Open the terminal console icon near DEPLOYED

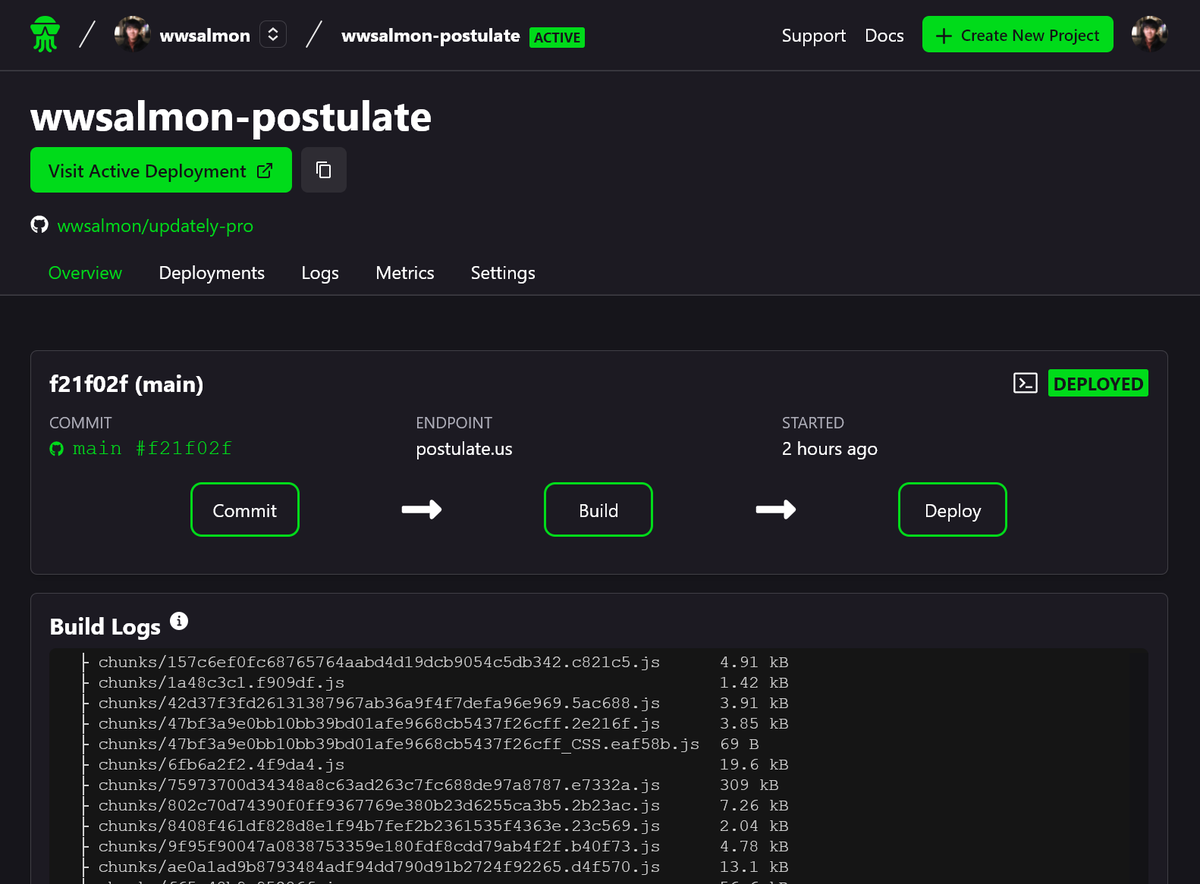pos(1025,383)
